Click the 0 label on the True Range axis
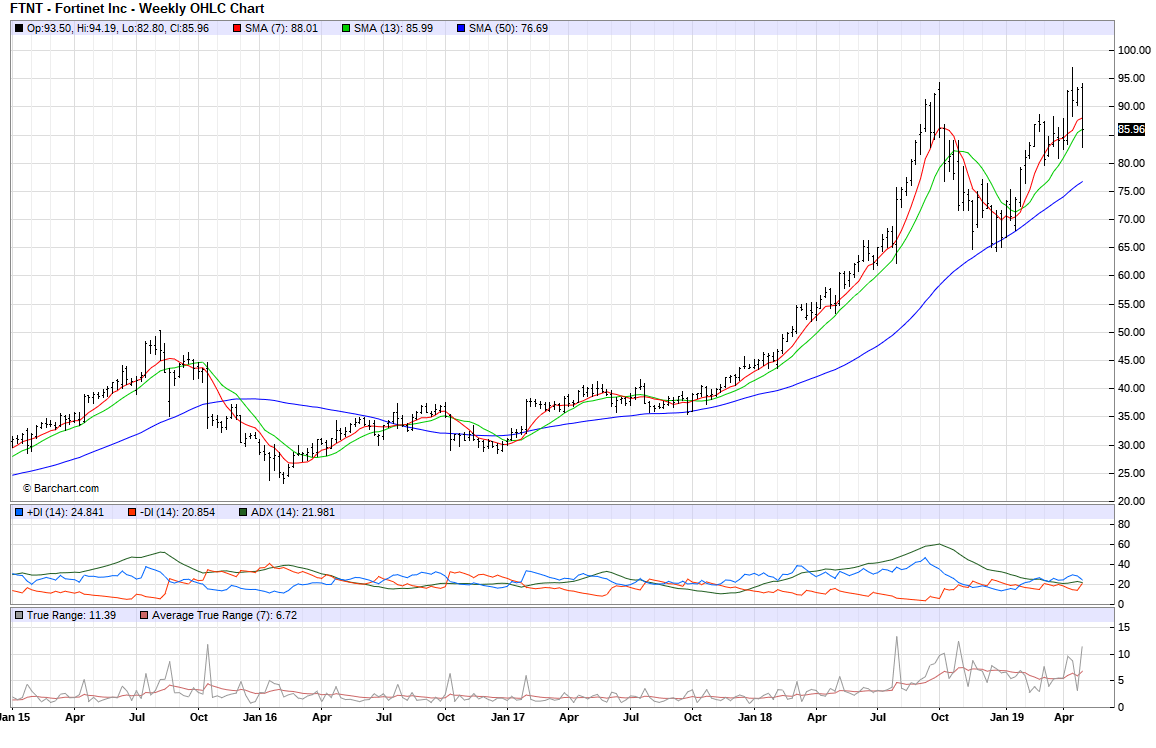 (x=1121, y=707)
